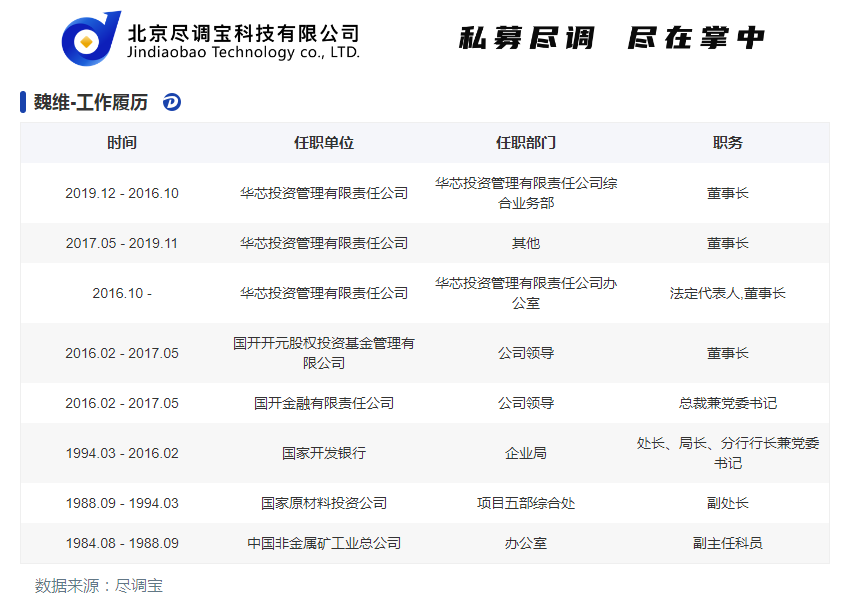The height and width of the screenshot is (605, 850).
Task: Click the 北京尽调宝科技有限公司 company name
Action: pos(243,33)
